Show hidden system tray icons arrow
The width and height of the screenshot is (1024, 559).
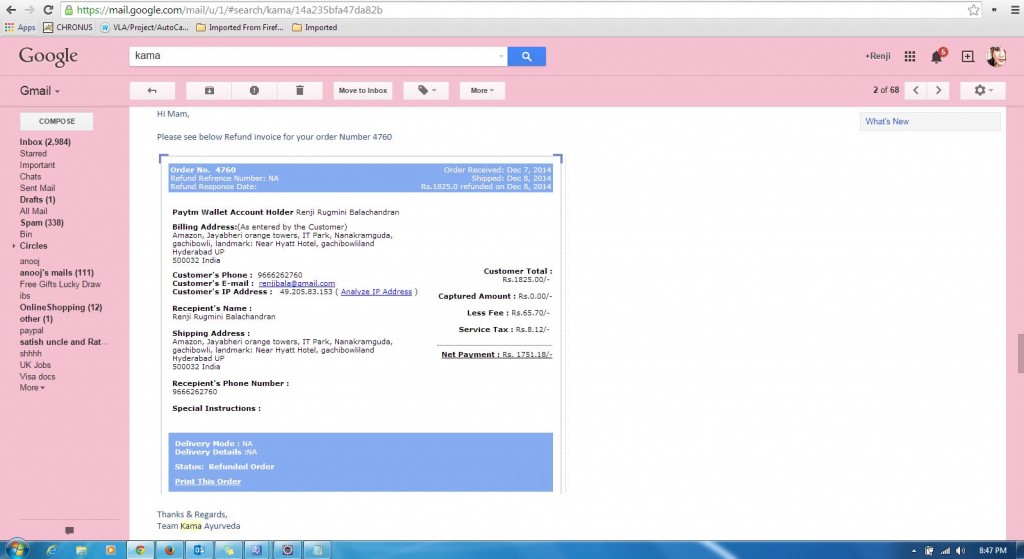coord(914,551)
